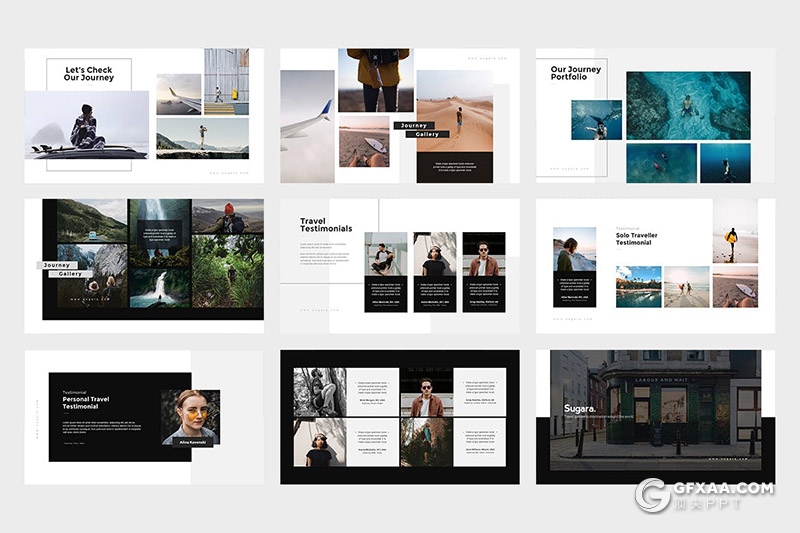
Task: Open the "Let's Check Our Journey" slide title
Action: point(89,75)
